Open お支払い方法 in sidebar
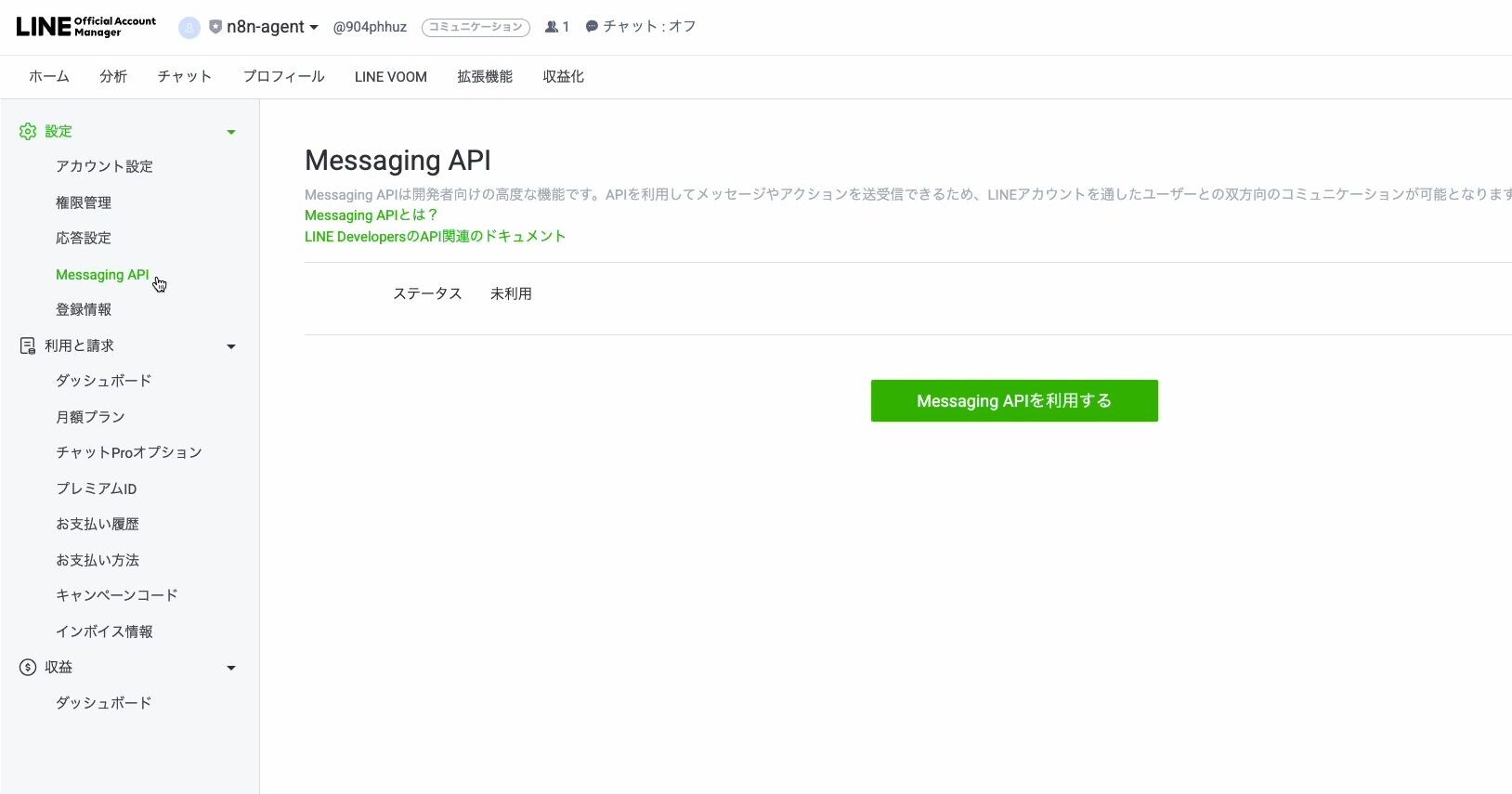The height and width of the screenshot is (794, 1512). pos(98,560)
